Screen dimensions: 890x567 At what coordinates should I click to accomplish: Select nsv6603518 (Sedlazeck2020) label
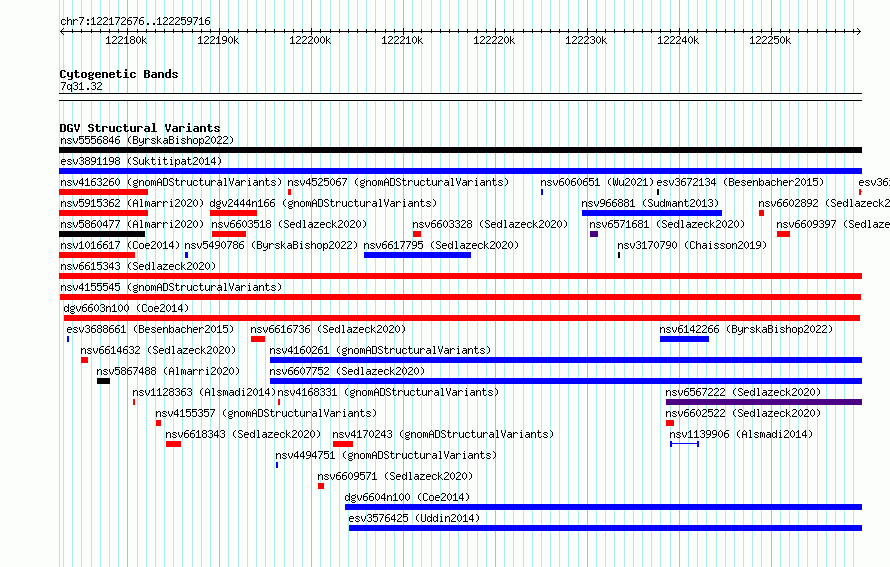pos(289,224)
